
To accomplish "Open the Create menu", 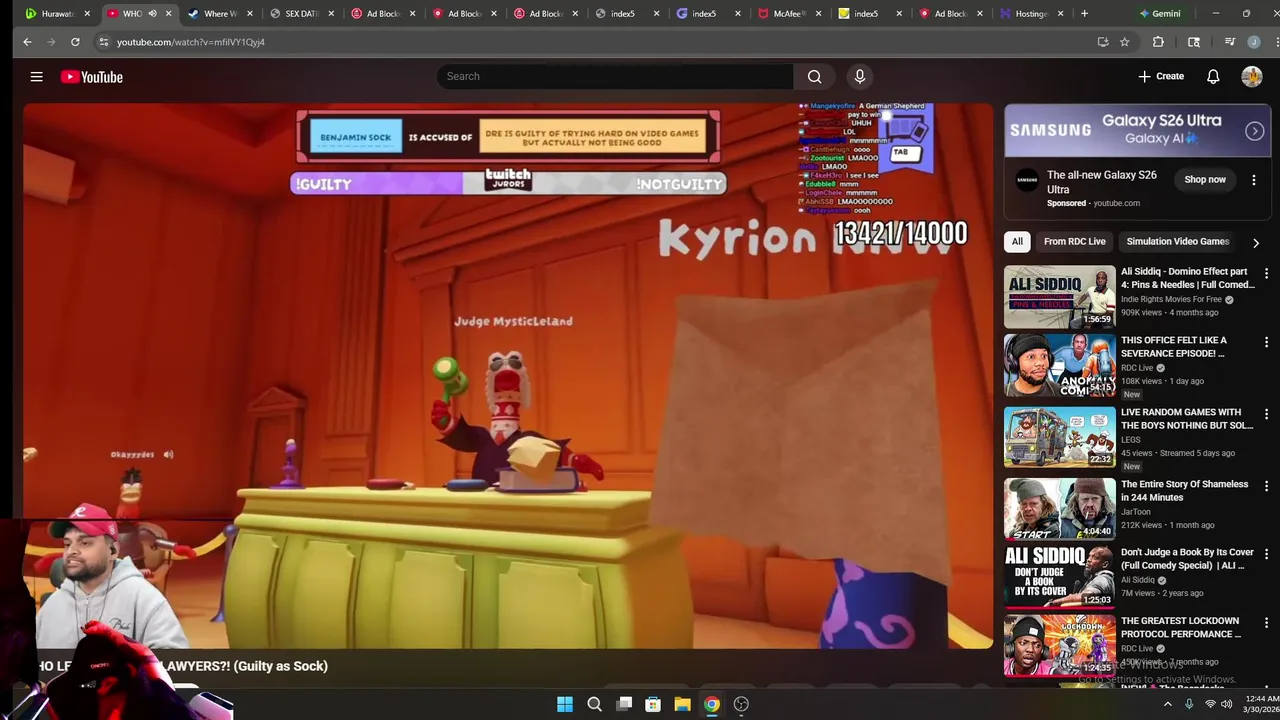I will coord(1160,77).
